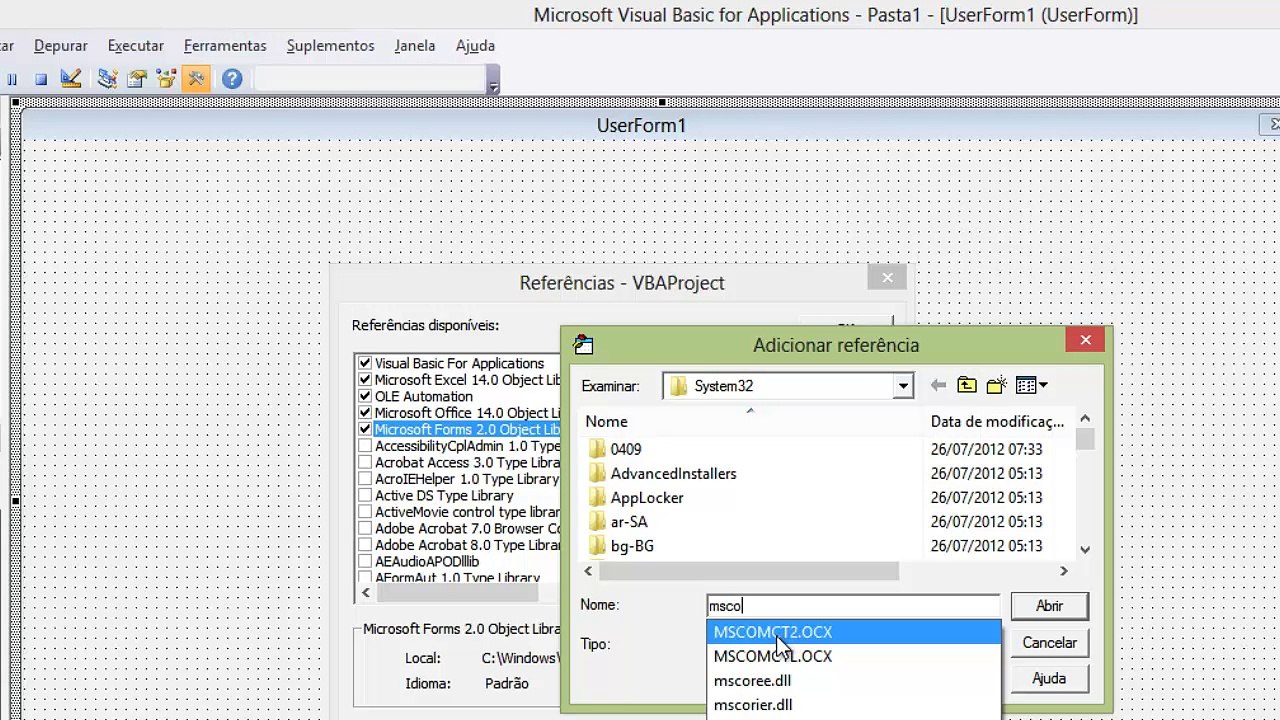
Task: Sort files by Data de modificação column
Action: coord(997,422)
